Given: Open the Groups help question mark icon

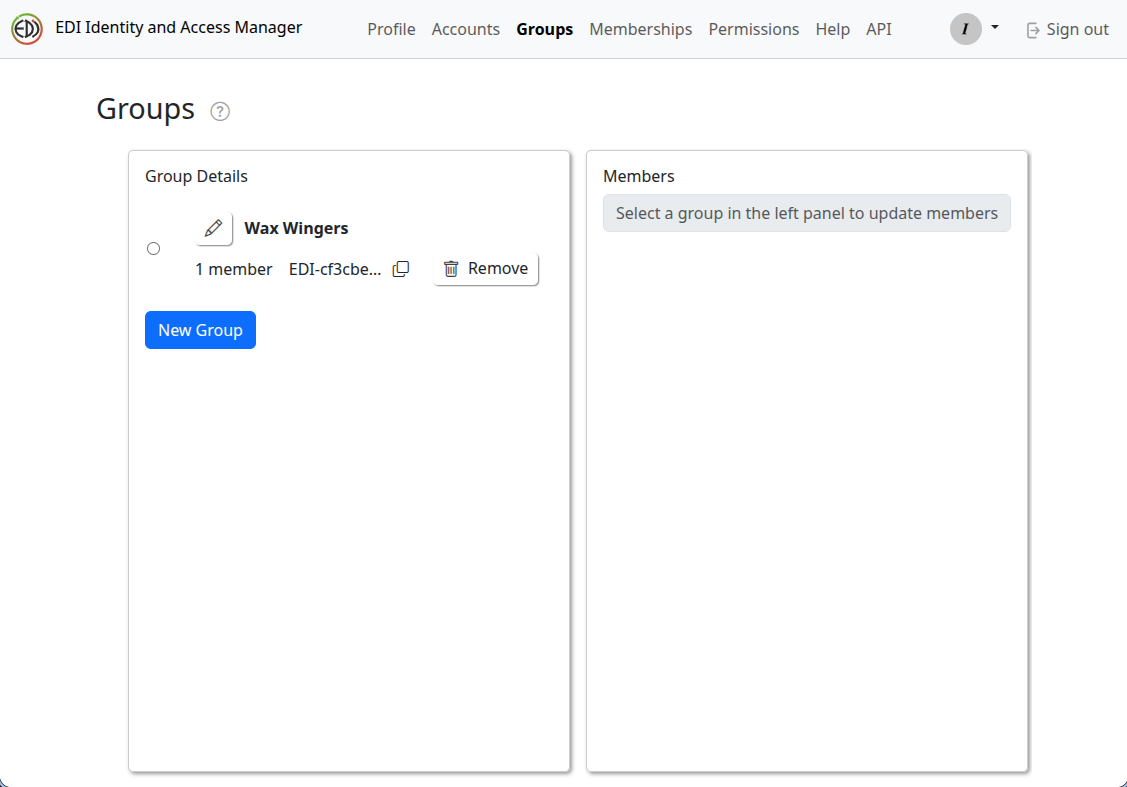Looking at the screenshot, I should pyautogui.click(x=220, y=111).
